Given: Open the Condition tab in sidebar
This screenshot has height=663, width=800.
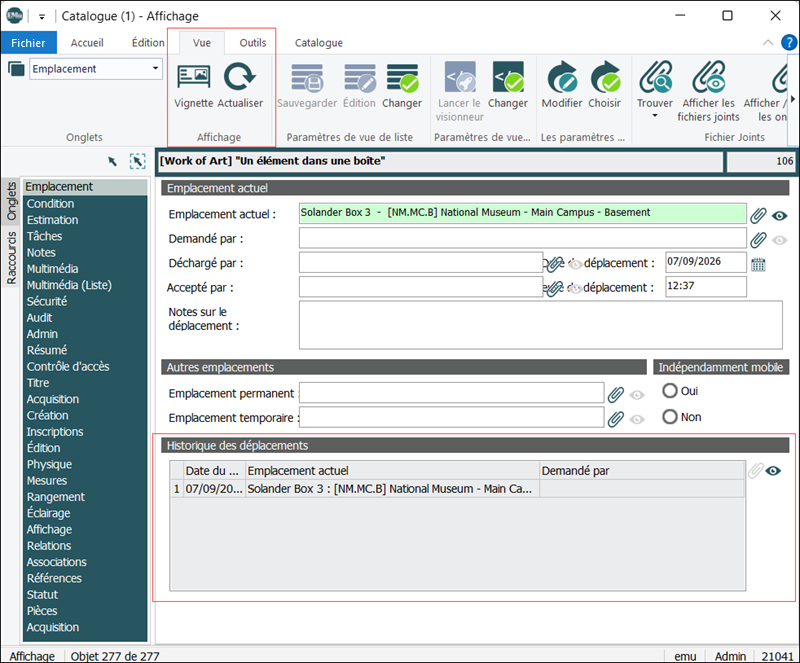Looking at the screenshot, I should point(51,204).
